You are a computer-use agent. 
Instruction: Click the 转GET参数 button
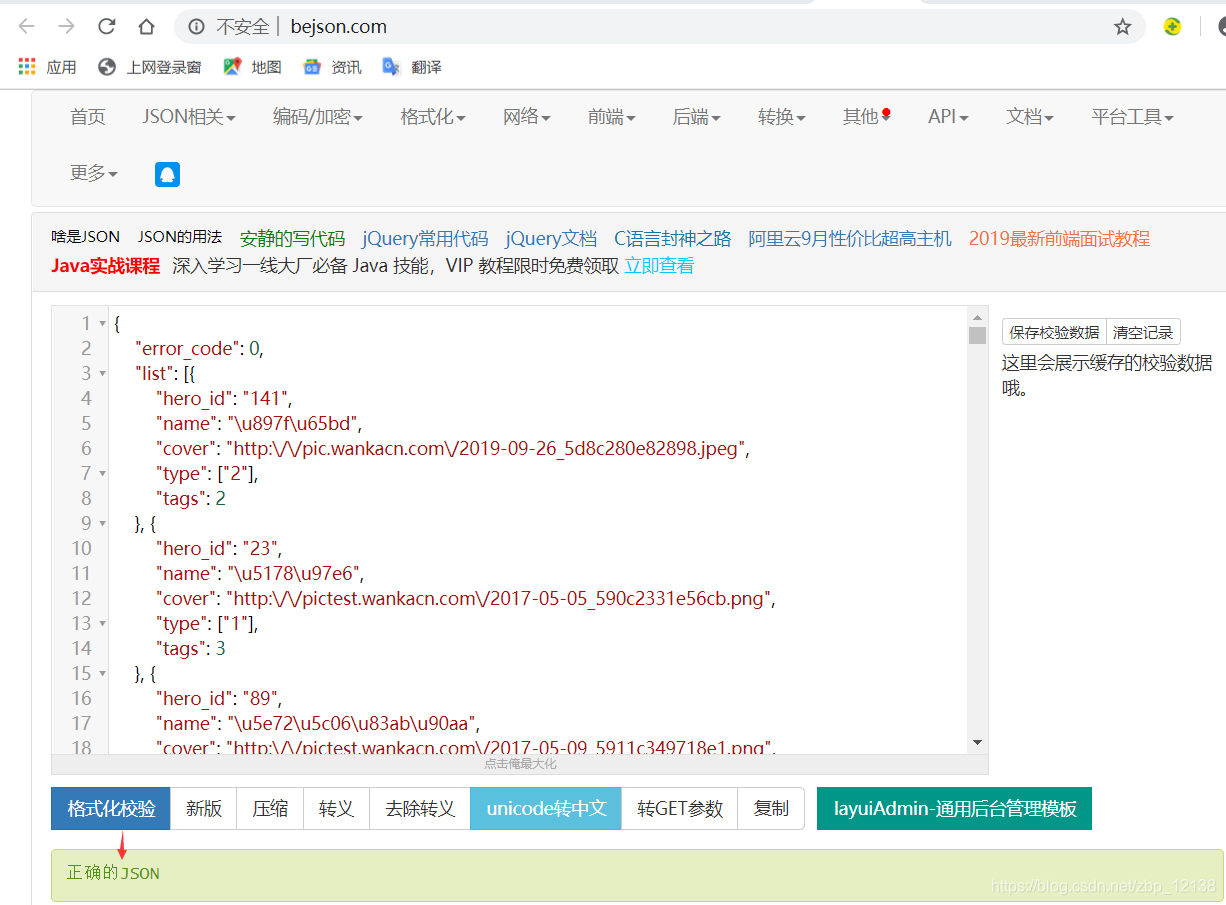(680, 809)
